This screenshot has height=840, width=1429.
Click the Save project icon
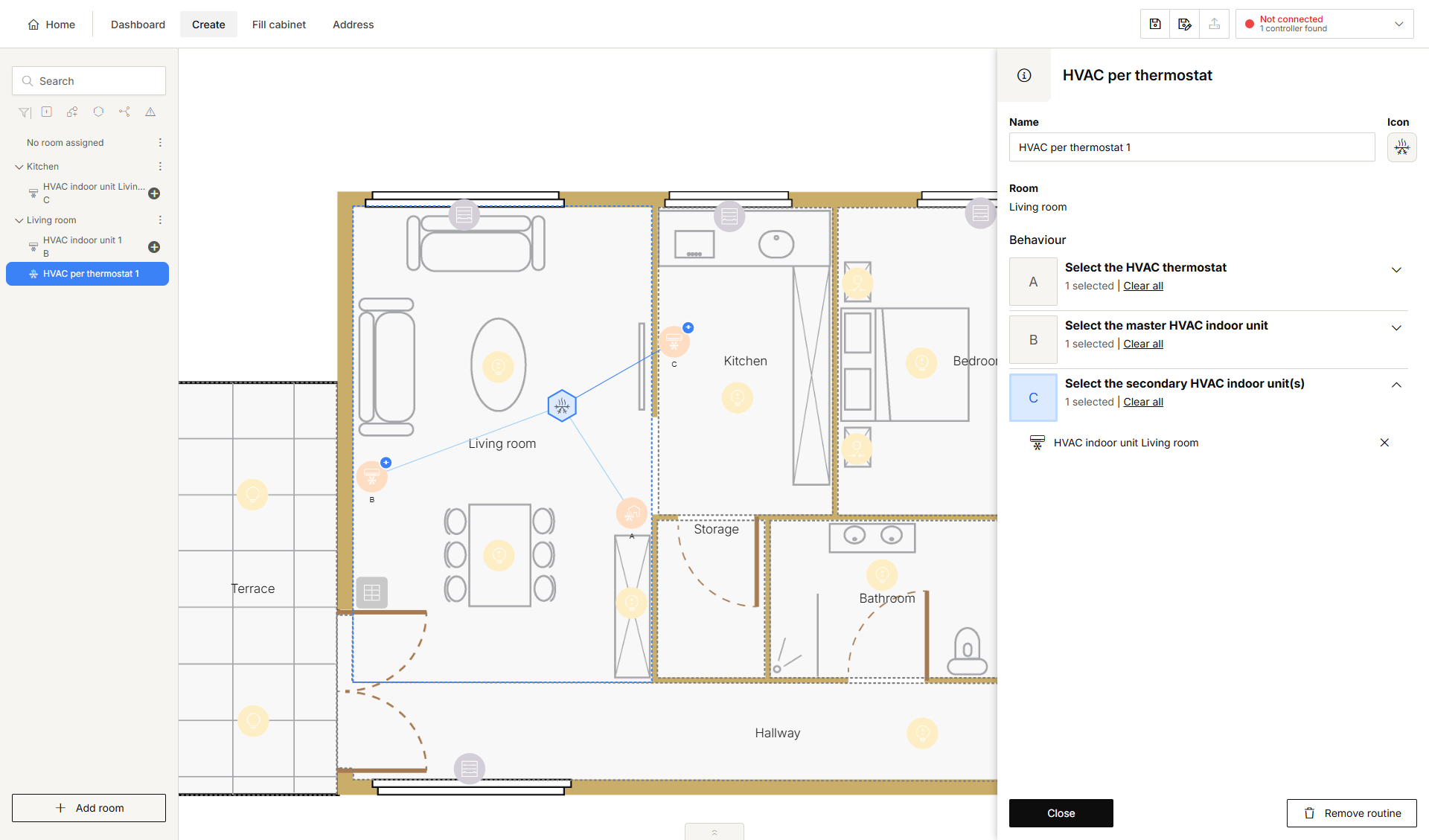click(1155, 24)
